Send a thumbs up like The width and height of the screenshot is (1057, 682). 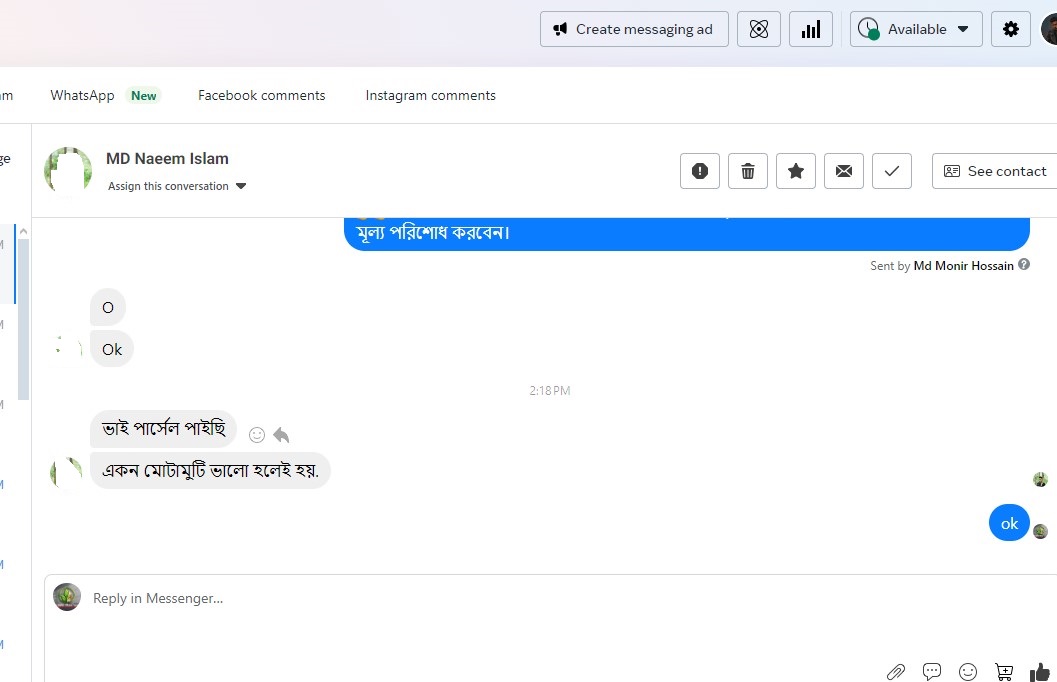1040,671
